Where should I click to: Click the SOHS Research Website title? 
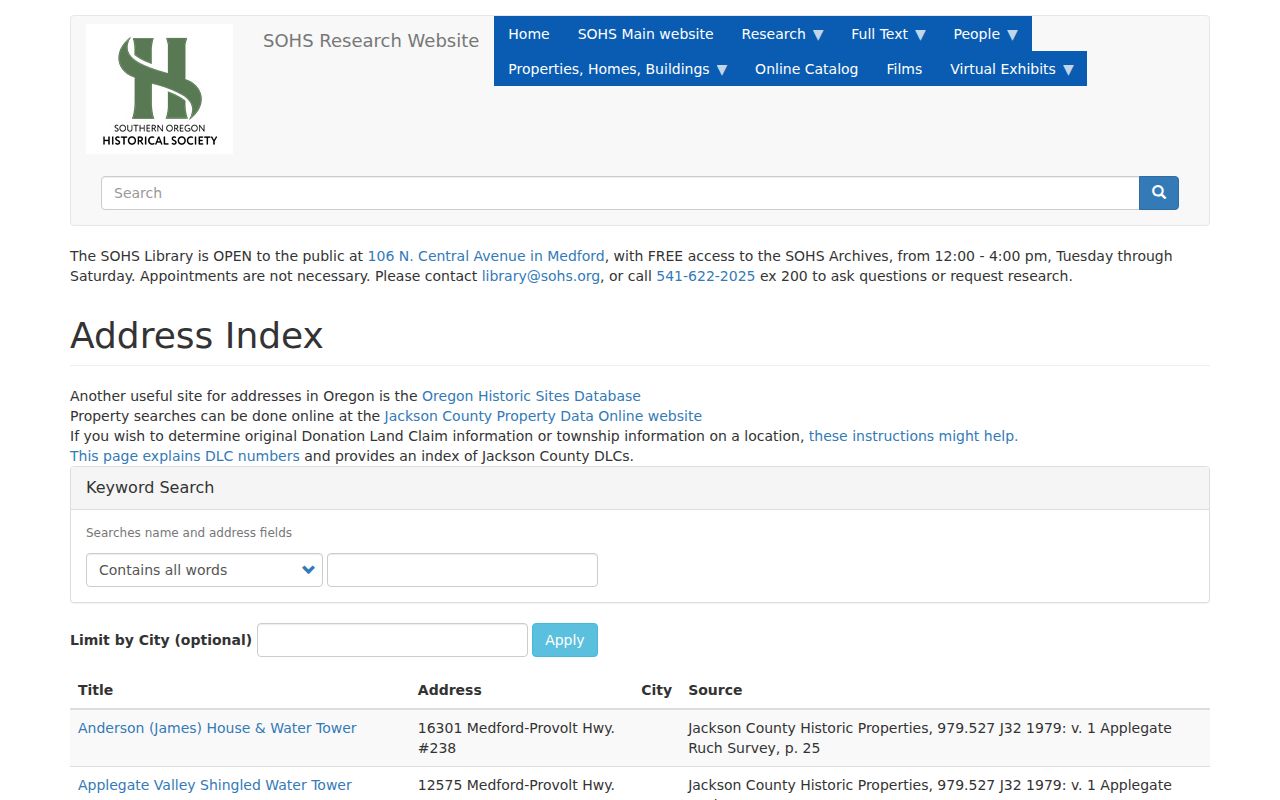(371, 41)
